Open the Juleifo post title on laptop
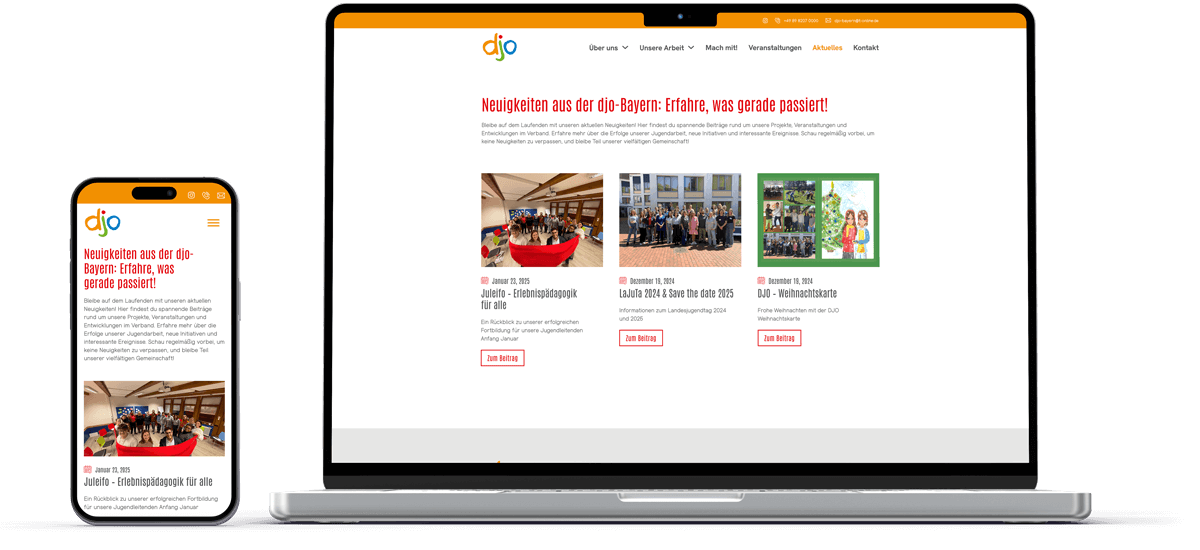 point(529,299)
